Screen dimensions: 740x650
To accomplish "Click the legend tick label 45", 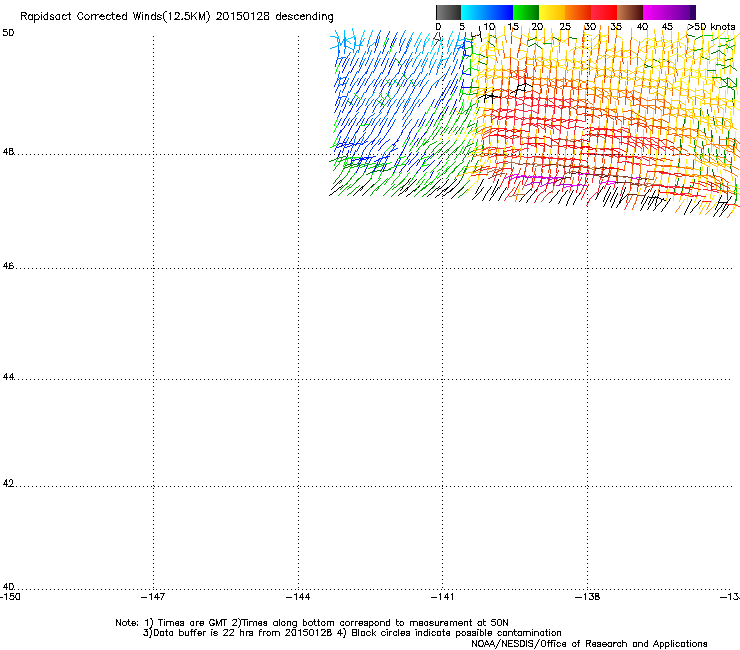I will tap(667, 27).
